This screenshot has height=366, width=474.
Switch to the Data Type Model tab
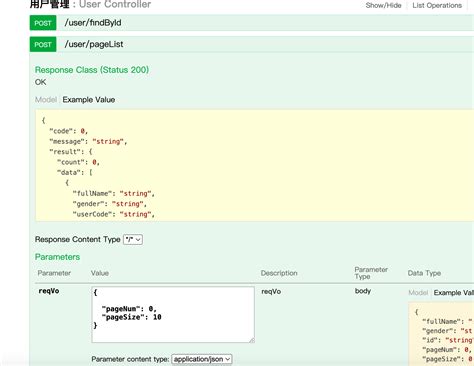point(418,292)
